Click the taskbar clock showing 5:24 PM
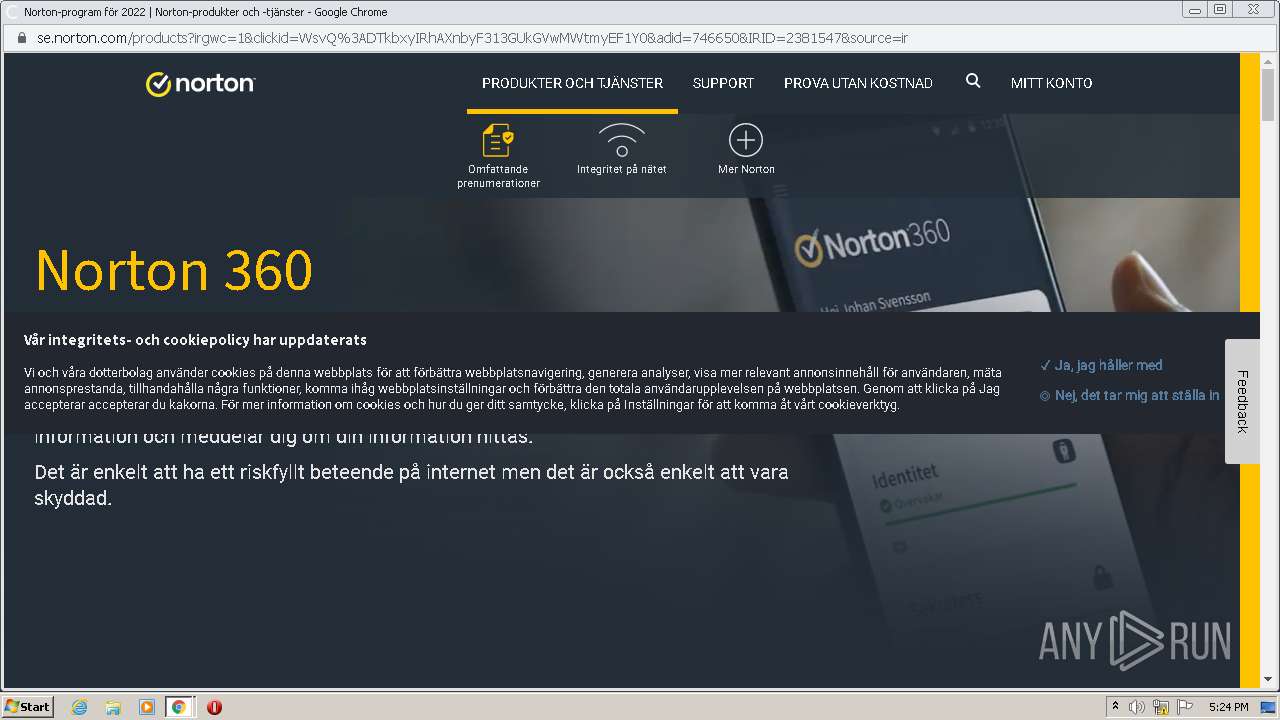 [1228, 707]
